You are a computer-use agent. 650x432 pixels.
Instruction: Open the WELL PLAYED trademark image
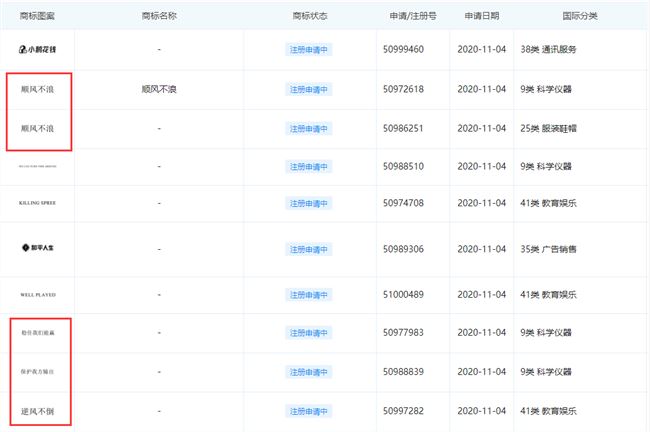(x=38, y=295)
